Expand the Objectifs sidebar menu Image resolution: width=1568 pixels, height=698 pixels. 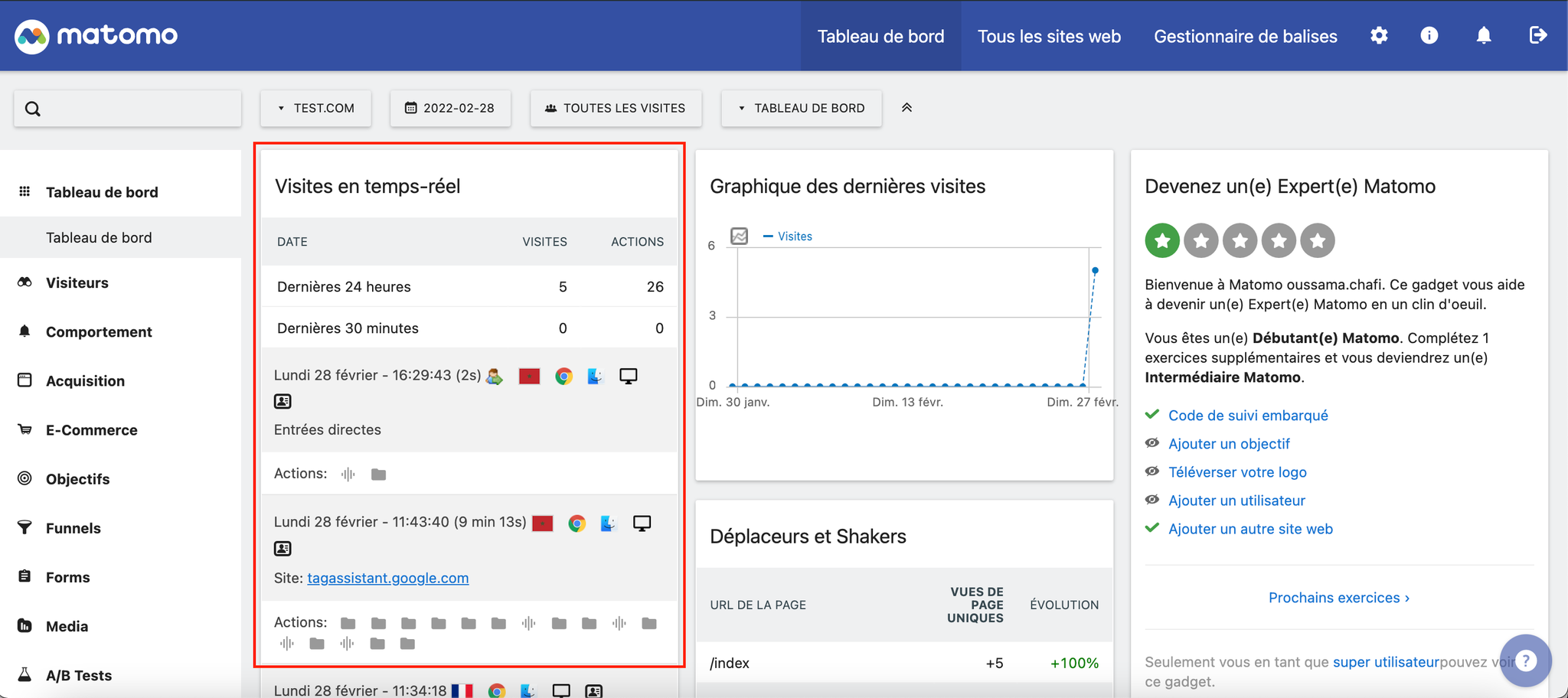(77, 478)
